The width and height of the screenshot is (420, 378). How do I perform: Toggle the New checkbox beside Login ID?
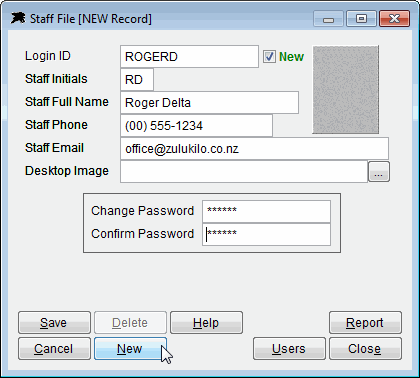269,56
